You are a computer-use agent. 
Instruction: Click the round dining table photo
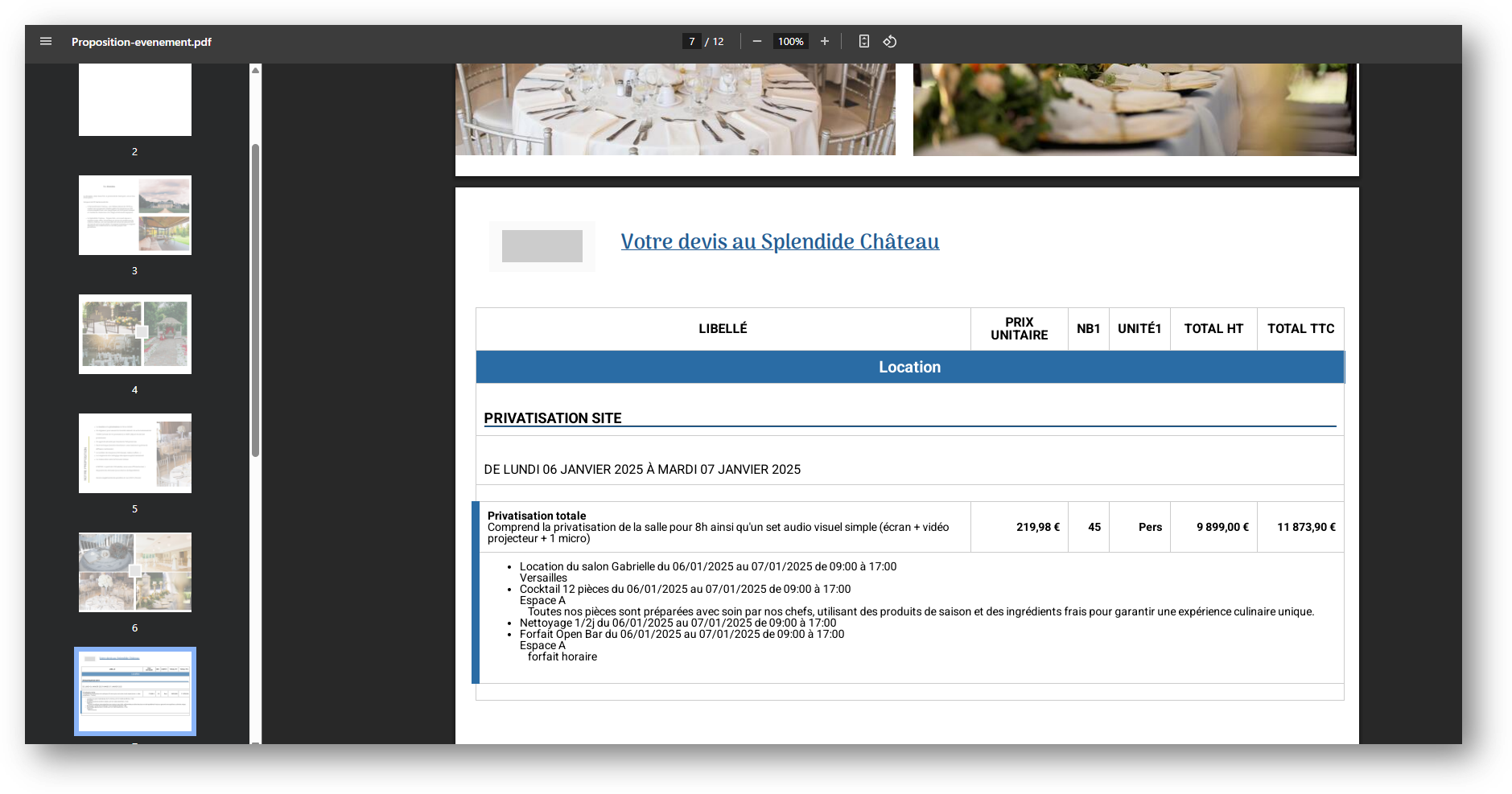pos(675,109)
